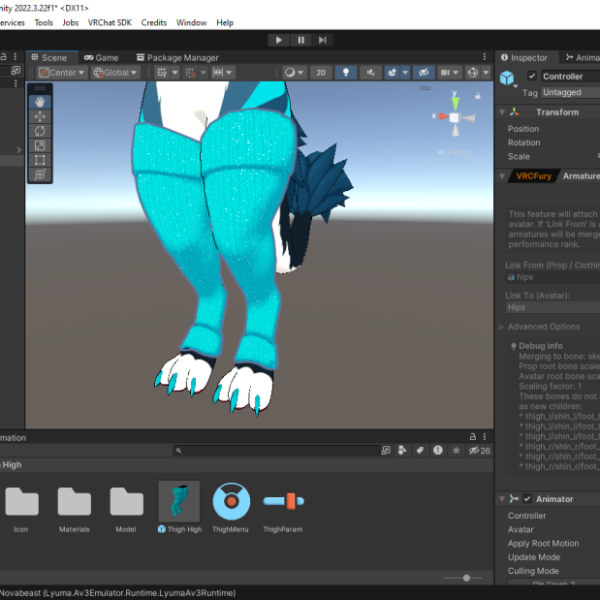Screen dimensions: 600x600
Task: Toggle the Project panel lock icon
Action: click(473, 437)
